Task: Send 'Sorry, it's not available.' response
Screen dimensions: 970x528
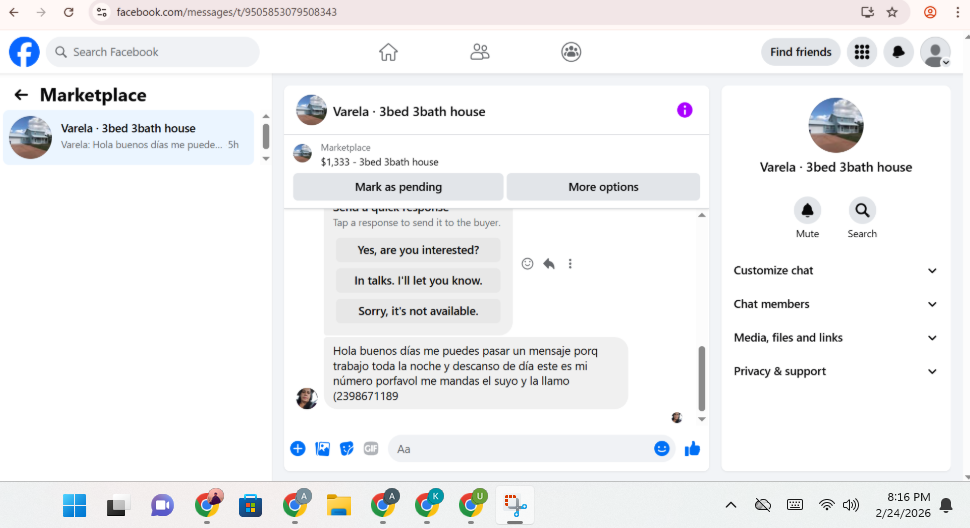Action: click(x=418, y=311)
